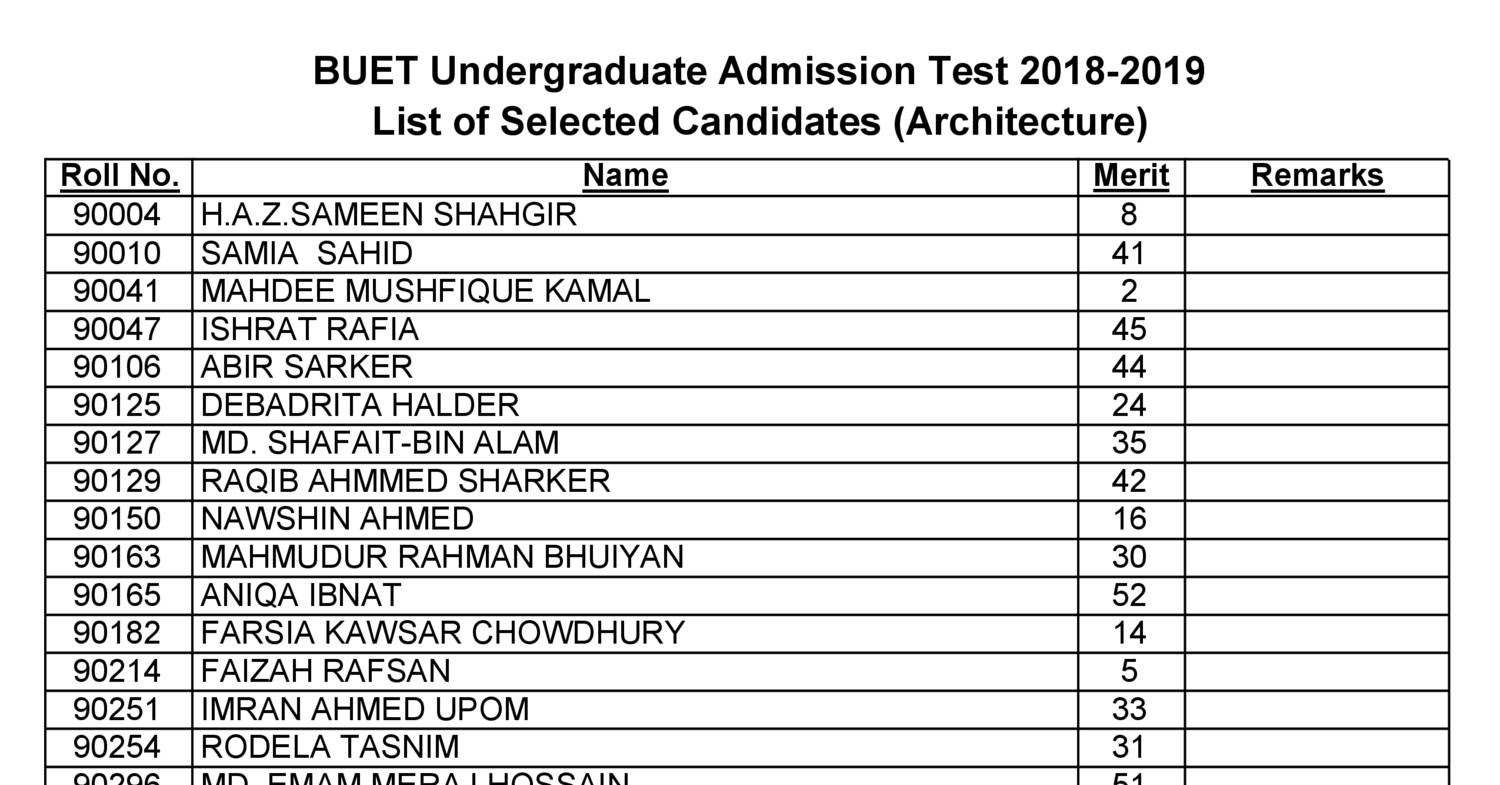Click roll number 90165
This screenshot has height=785, width=1500.
point(117,595)
